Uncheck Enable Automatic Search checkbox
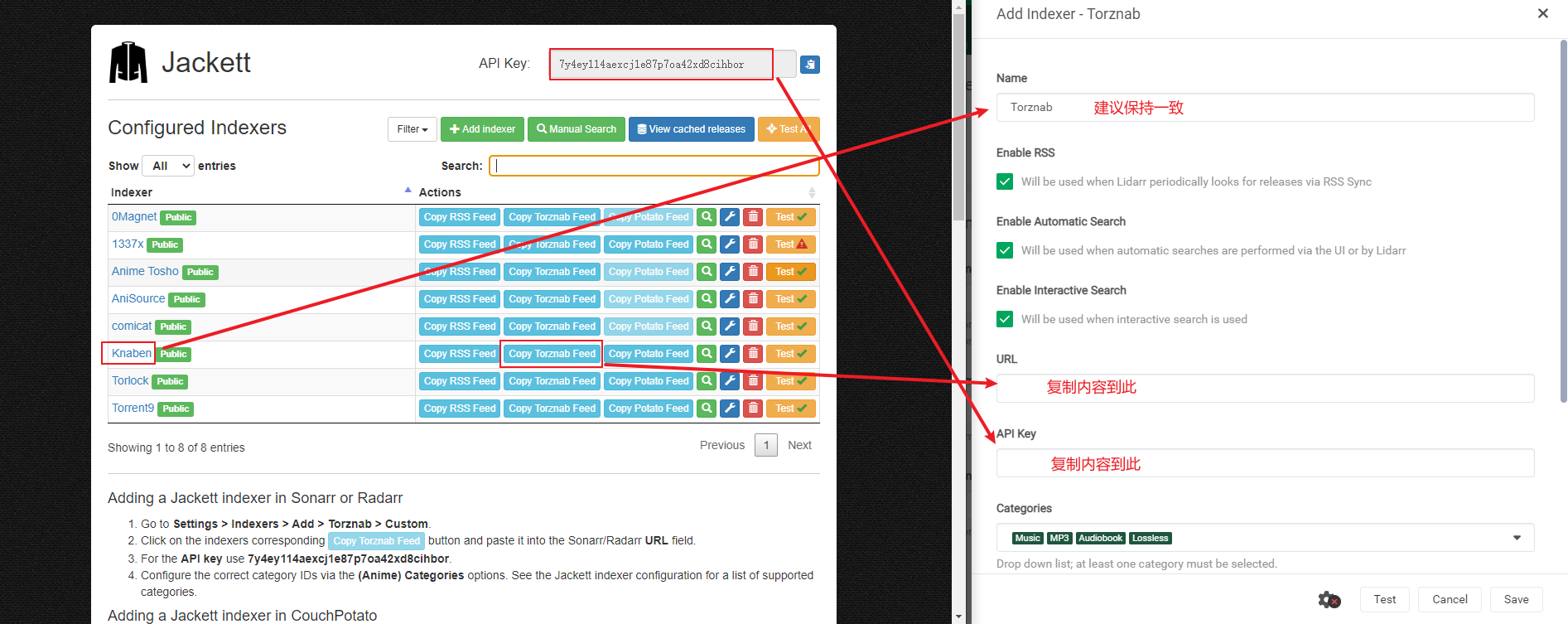This screenshot has width=1568, height=624. 1005,250
